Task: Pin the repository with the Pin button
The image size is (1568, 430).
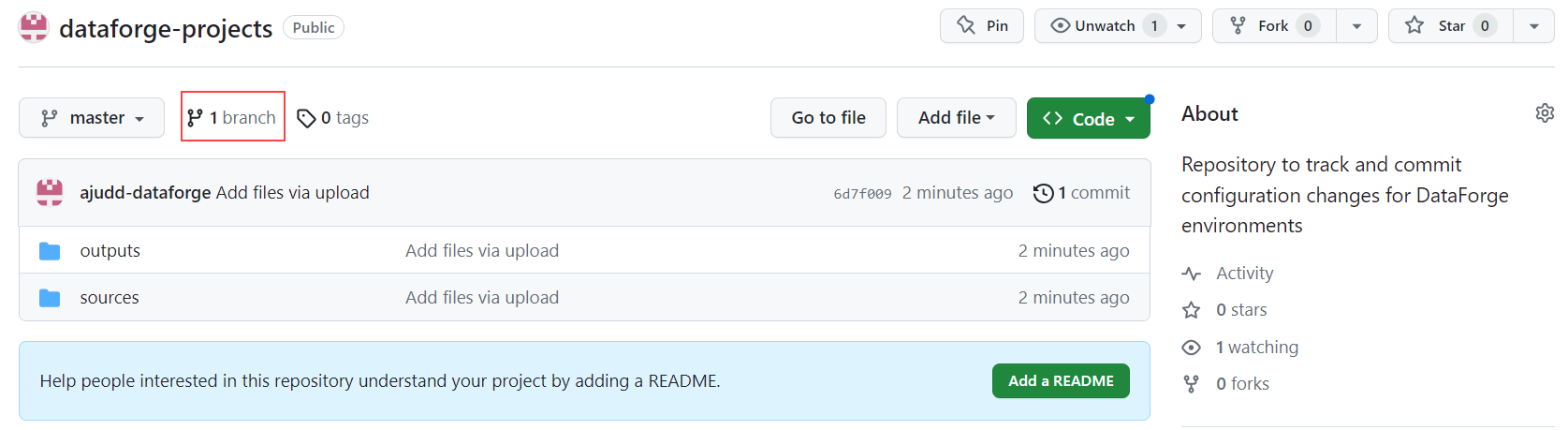Action: (x=982, y=26)
